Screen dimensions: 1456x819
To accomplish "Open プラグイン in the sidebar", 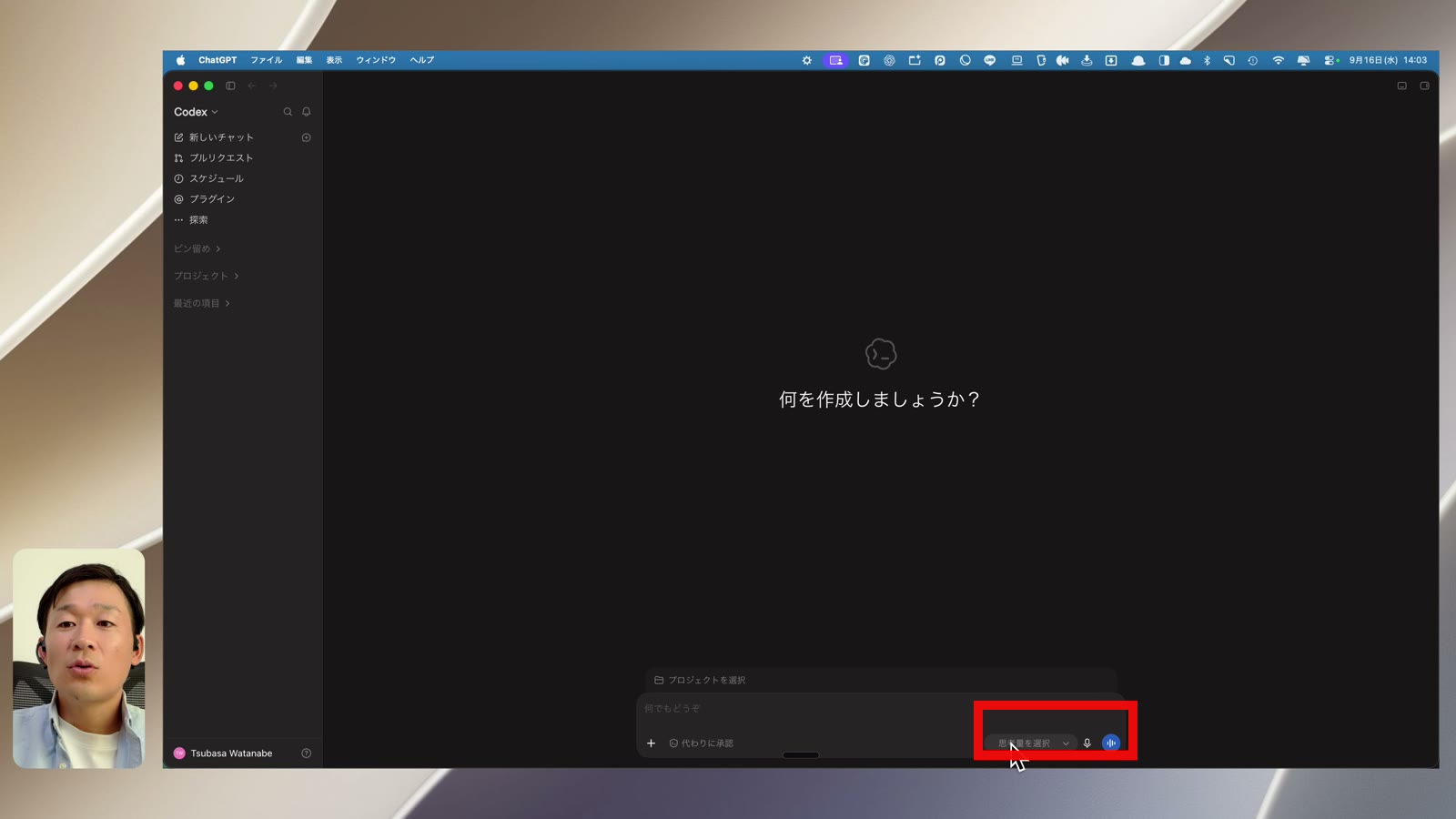I will coord(205,199).
